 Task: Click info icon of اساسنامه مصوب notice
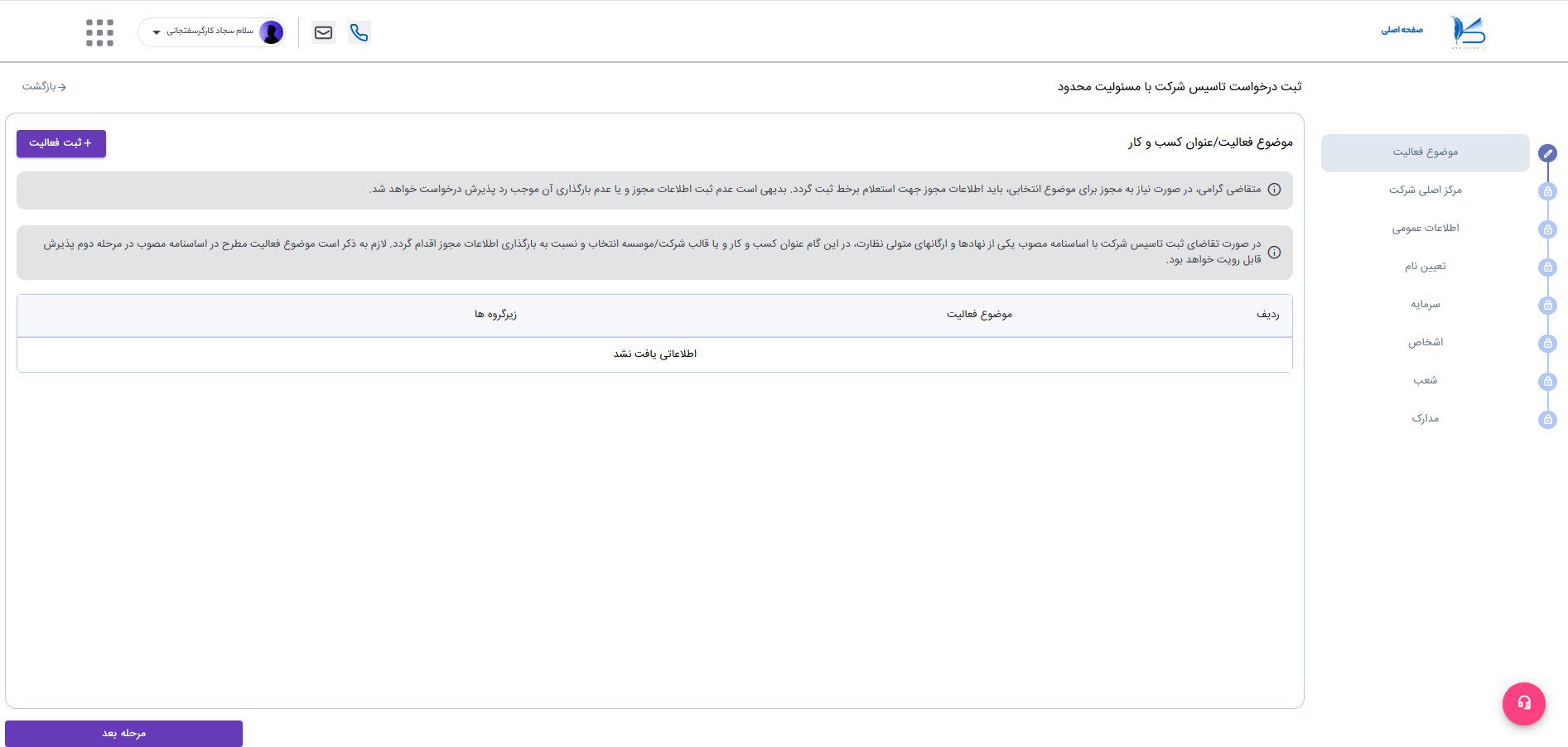click(1274, 253)
